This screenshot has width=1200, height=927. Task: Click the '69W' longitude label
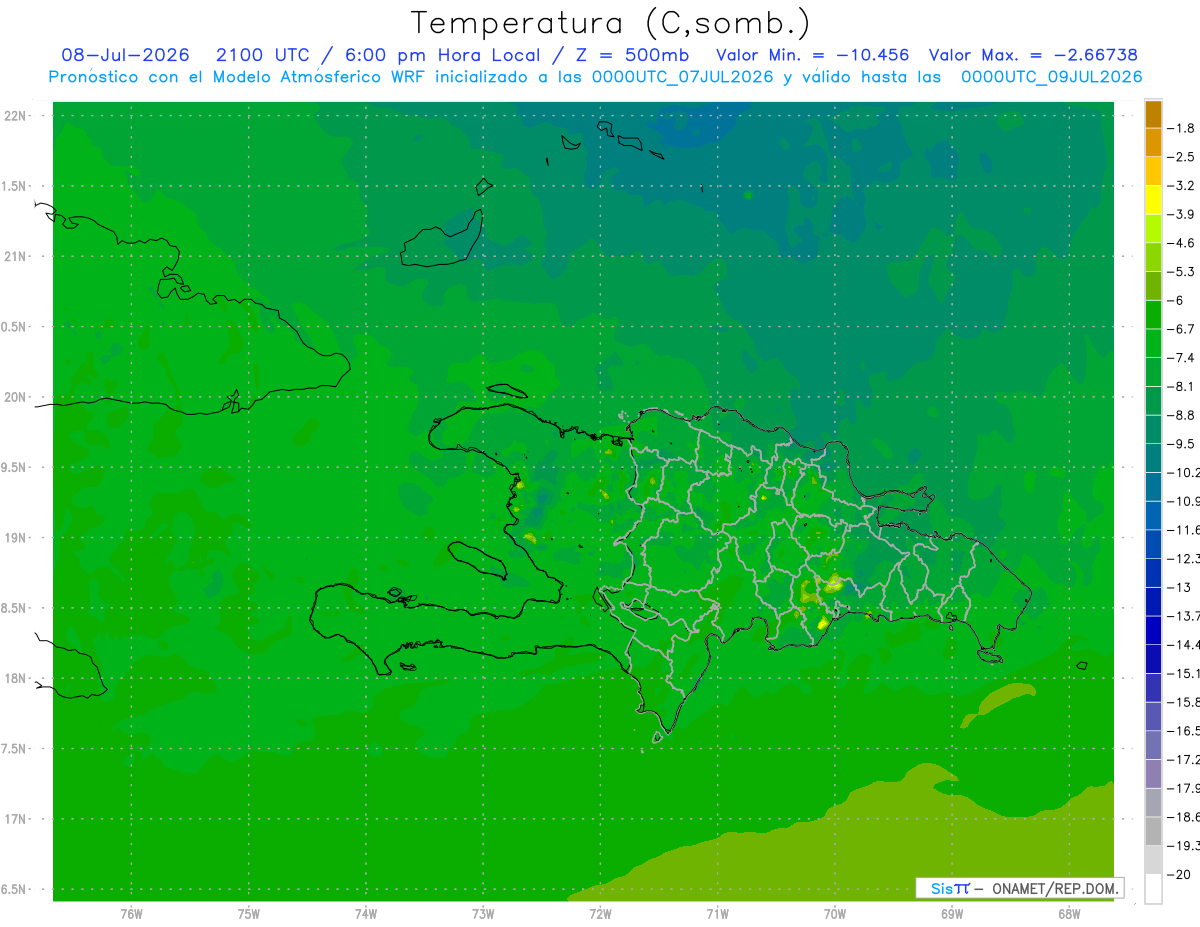(x=952, y=914)
